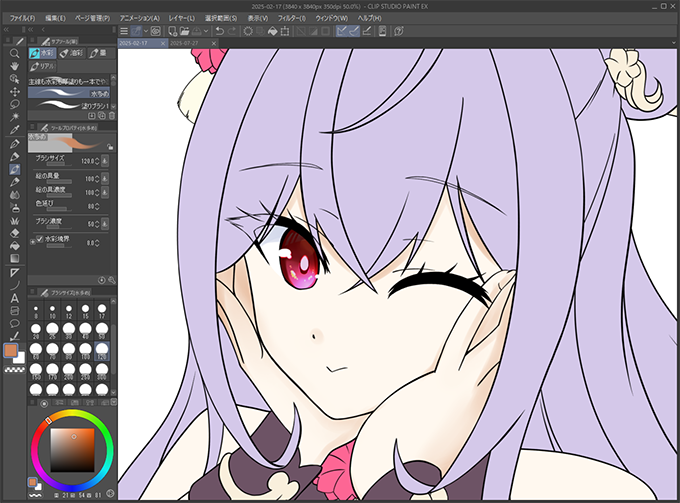Image resolution: width=680 pixels, height=503 pixels.
Task: Click Open file folder icon
Action: 184,31
